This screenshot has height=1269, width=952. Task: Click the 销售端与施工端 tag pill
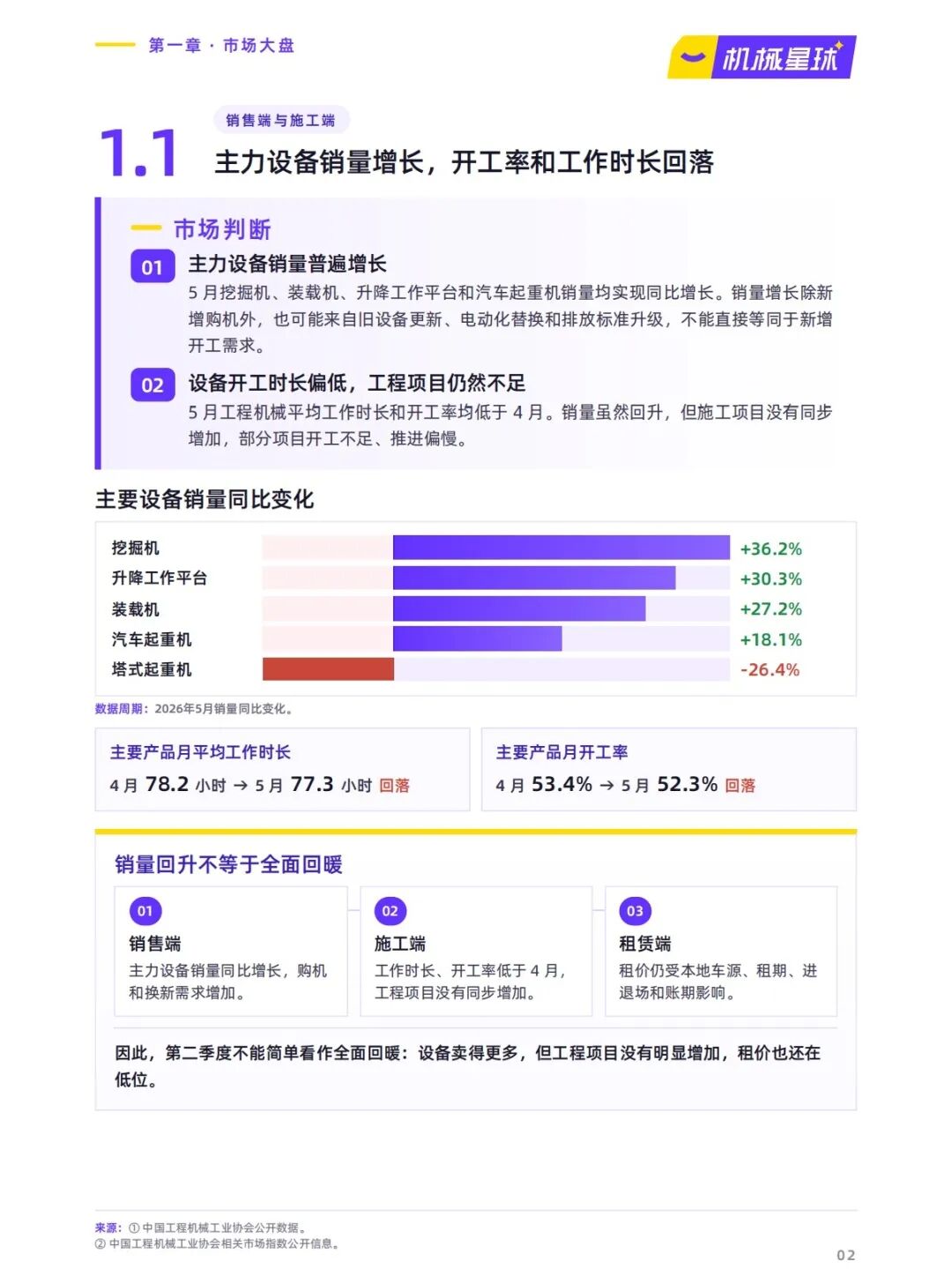(280, 120)
